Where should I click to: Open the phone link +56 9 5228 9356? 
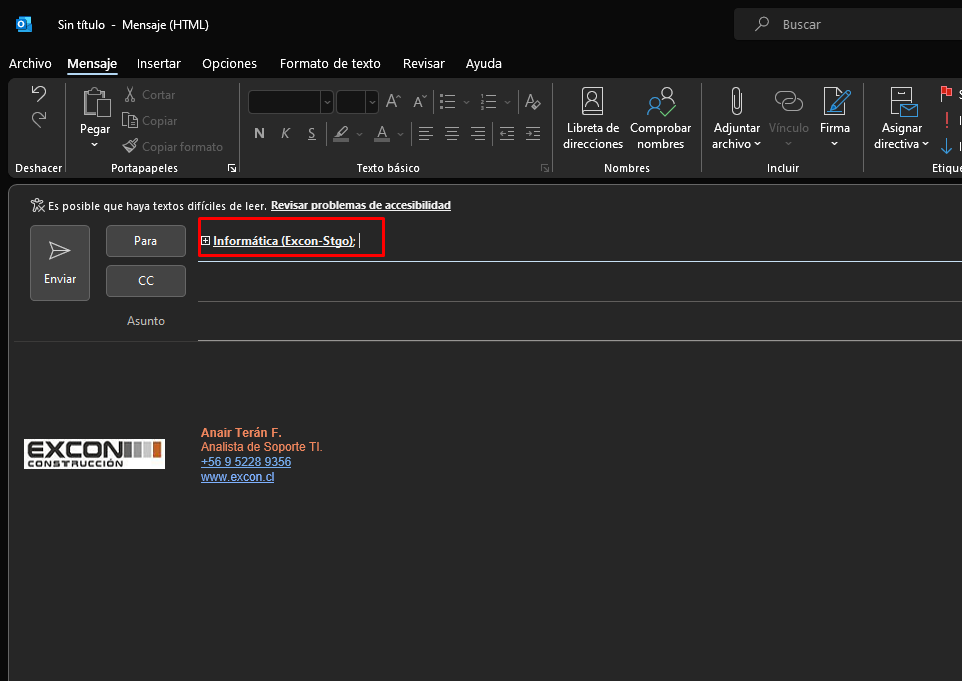coord(246,462)
